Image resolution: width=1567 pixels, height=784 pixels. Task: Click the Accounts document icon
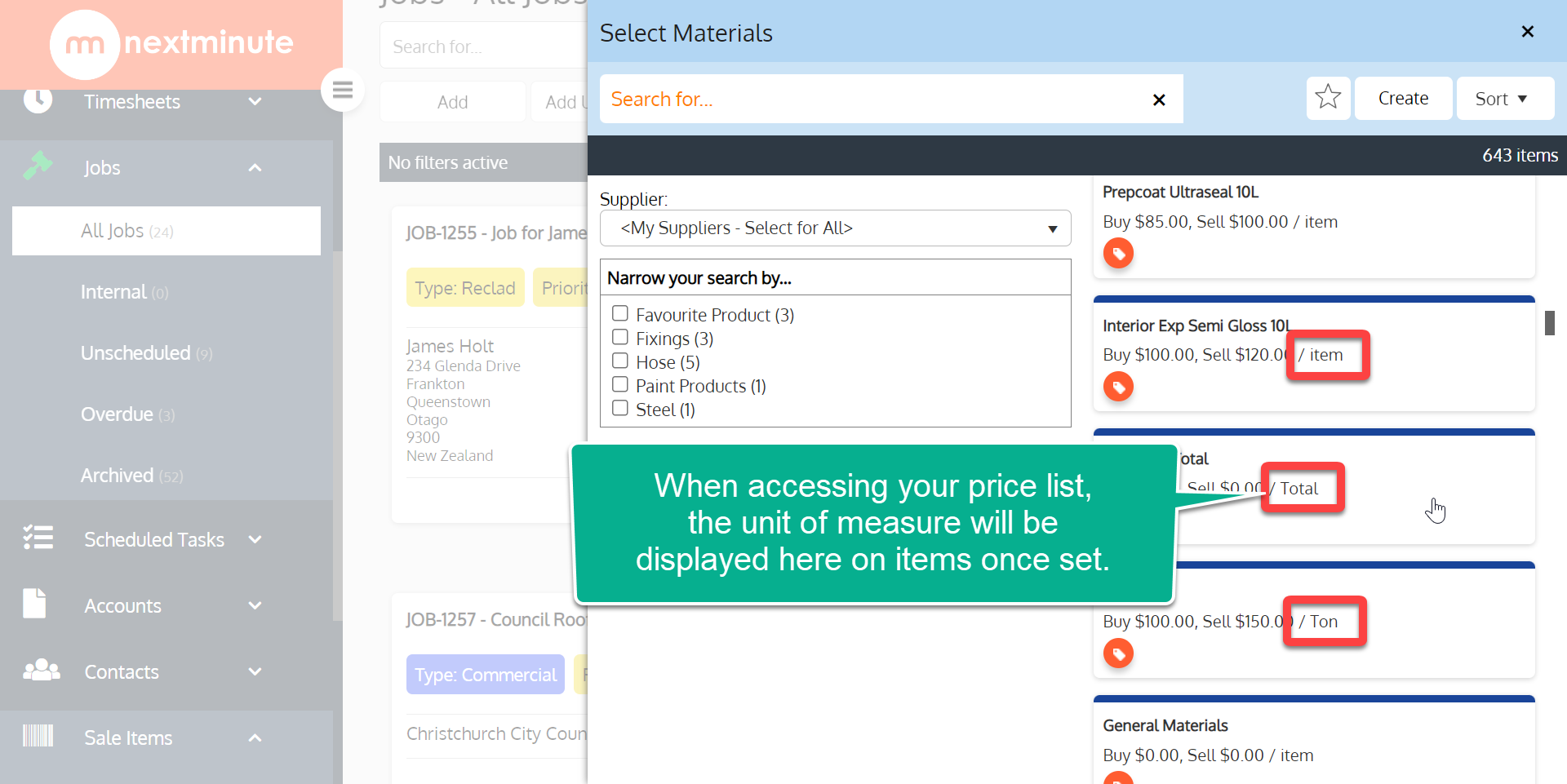[34, 604]
